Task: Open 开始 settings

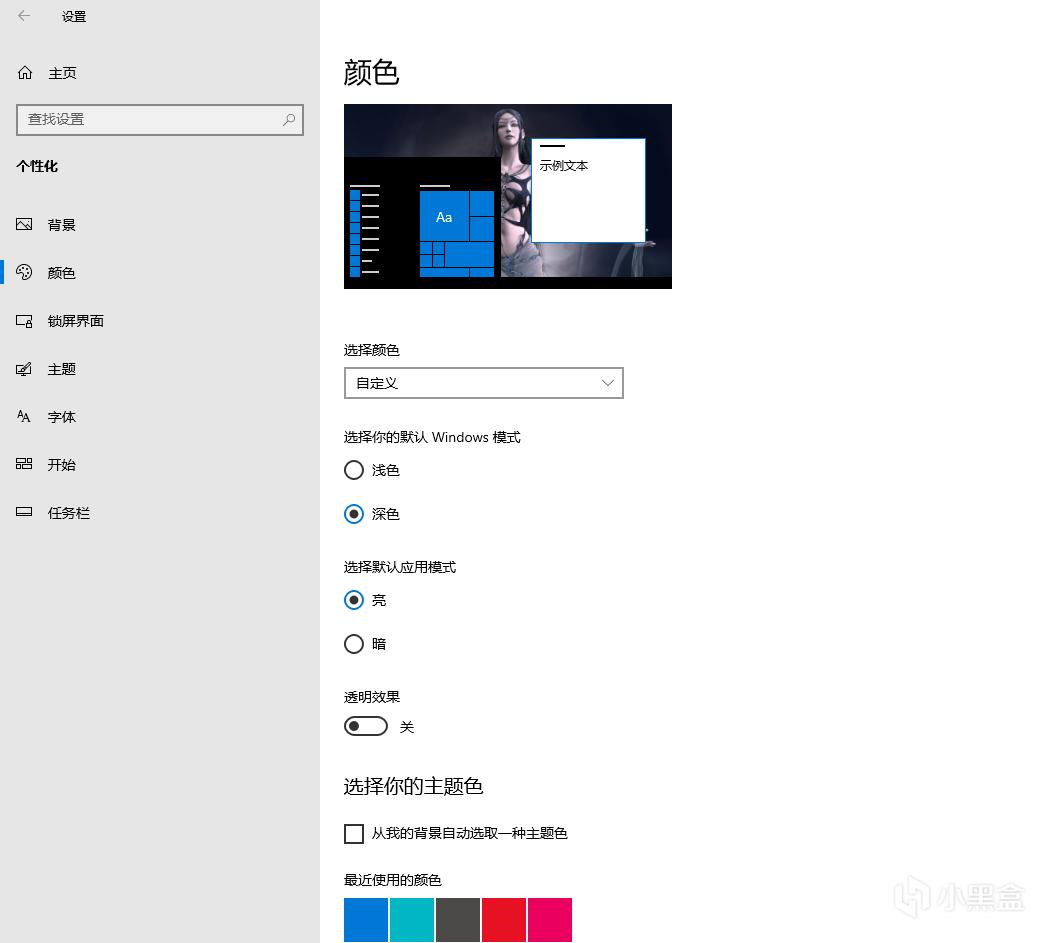Action: click(x=160, y=464)
